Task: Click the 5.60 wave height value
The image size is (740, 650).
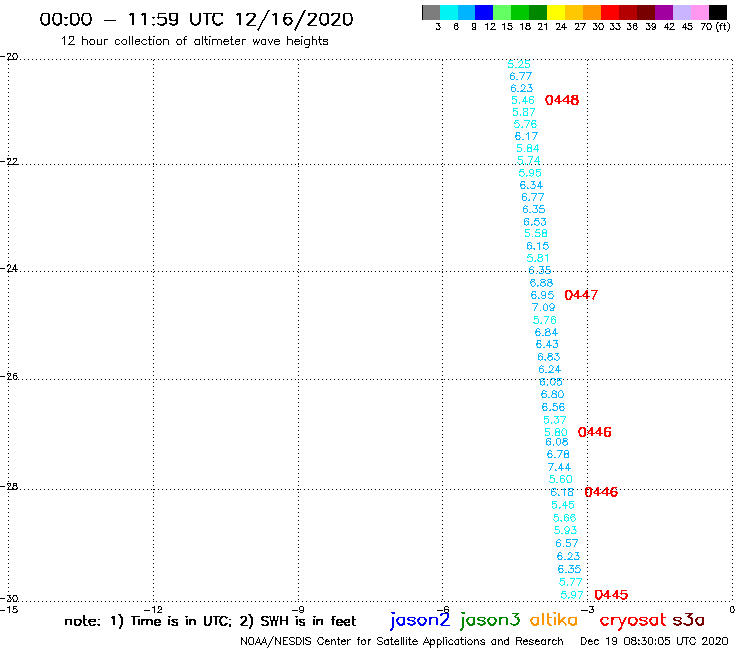Action: pyautogui.click(x=561, y=479)
